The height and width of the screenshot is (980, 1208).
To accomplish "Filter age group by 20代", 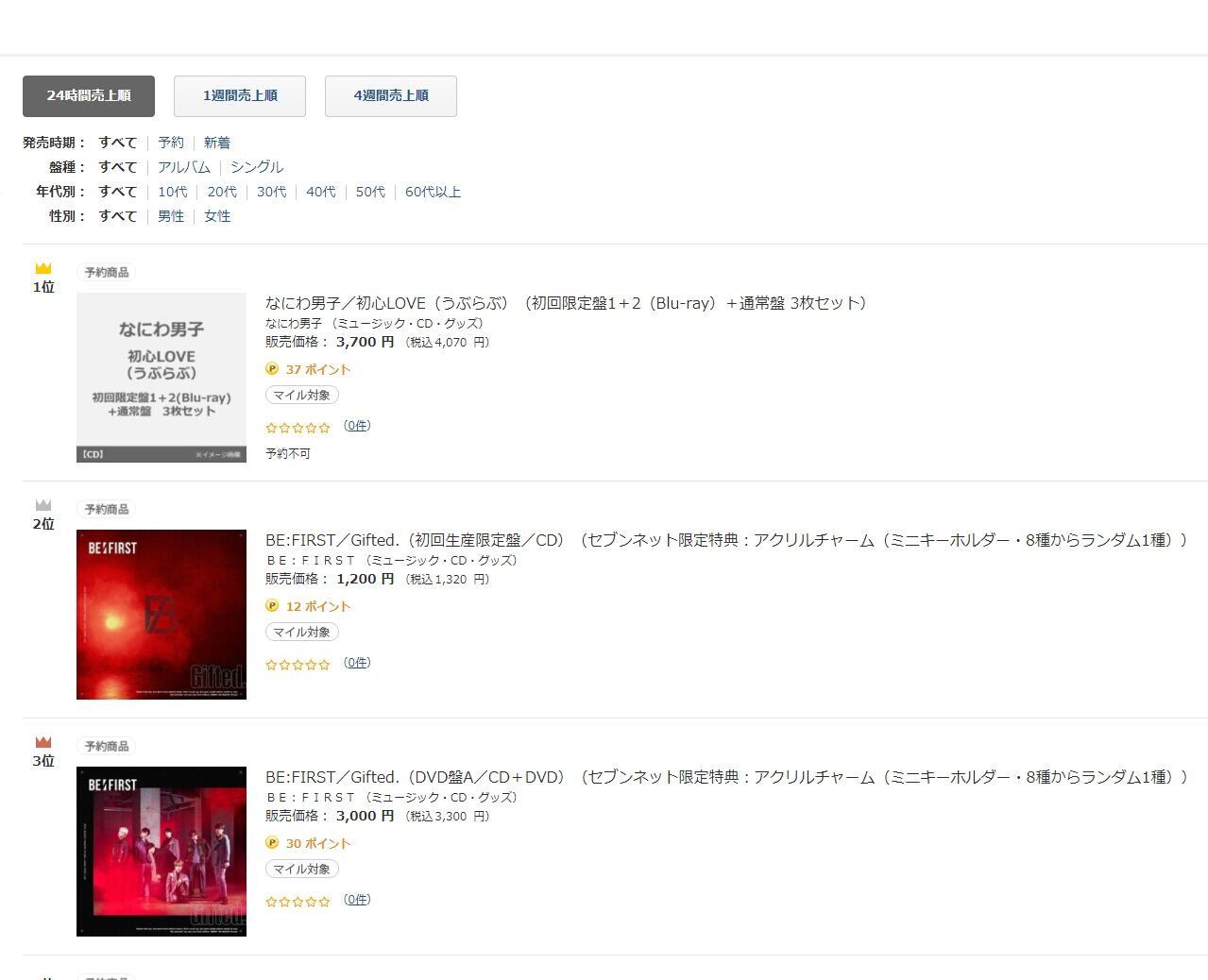I will (222, 192).
